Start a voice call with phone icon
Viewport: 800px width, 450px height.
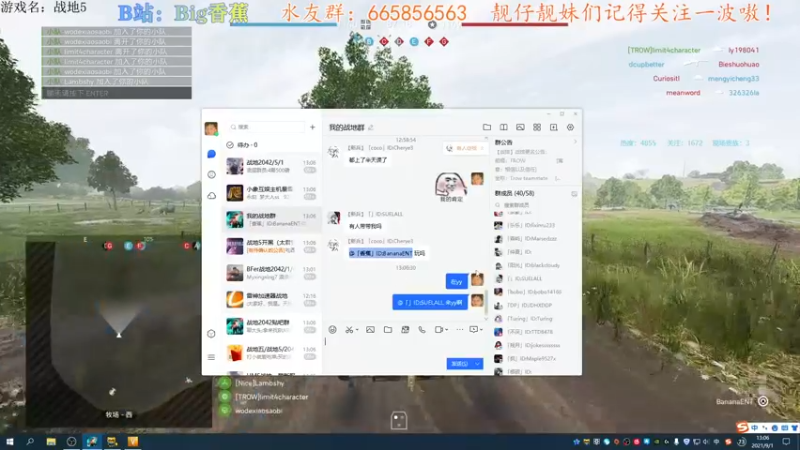click(x=422, y=330)
